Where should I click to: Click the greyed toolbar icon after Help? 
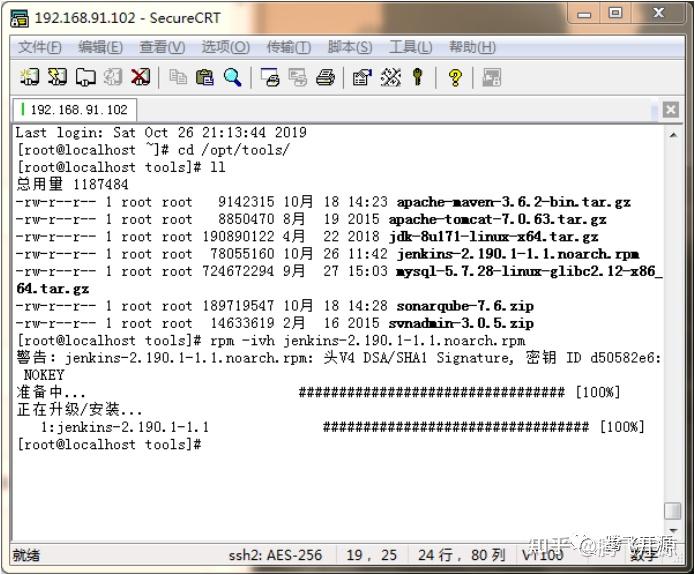tap(492, 77)
